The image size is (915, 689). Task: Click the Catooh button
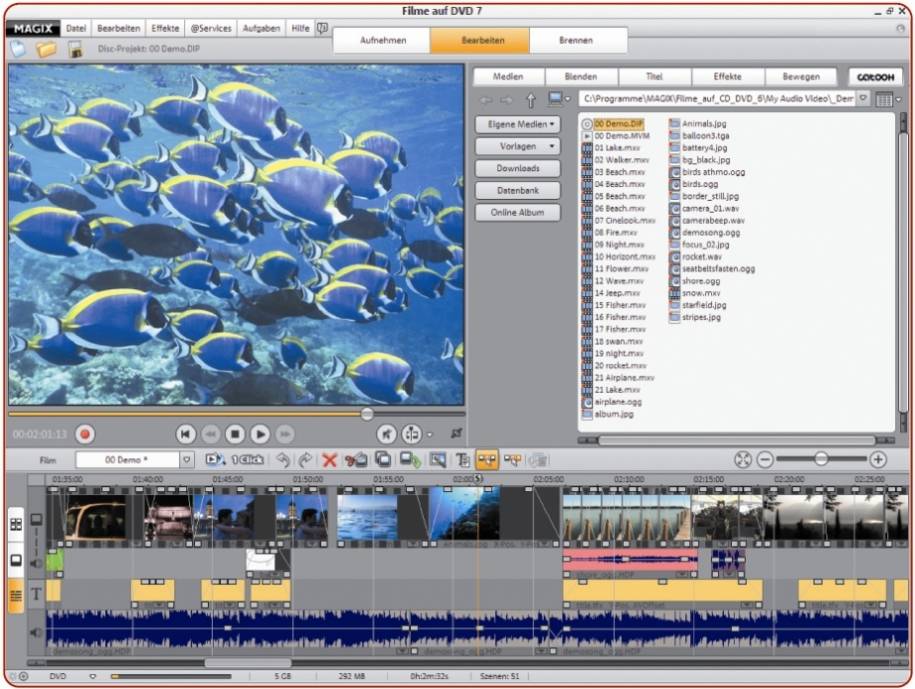pyautogui.click(x=875, y=77)
